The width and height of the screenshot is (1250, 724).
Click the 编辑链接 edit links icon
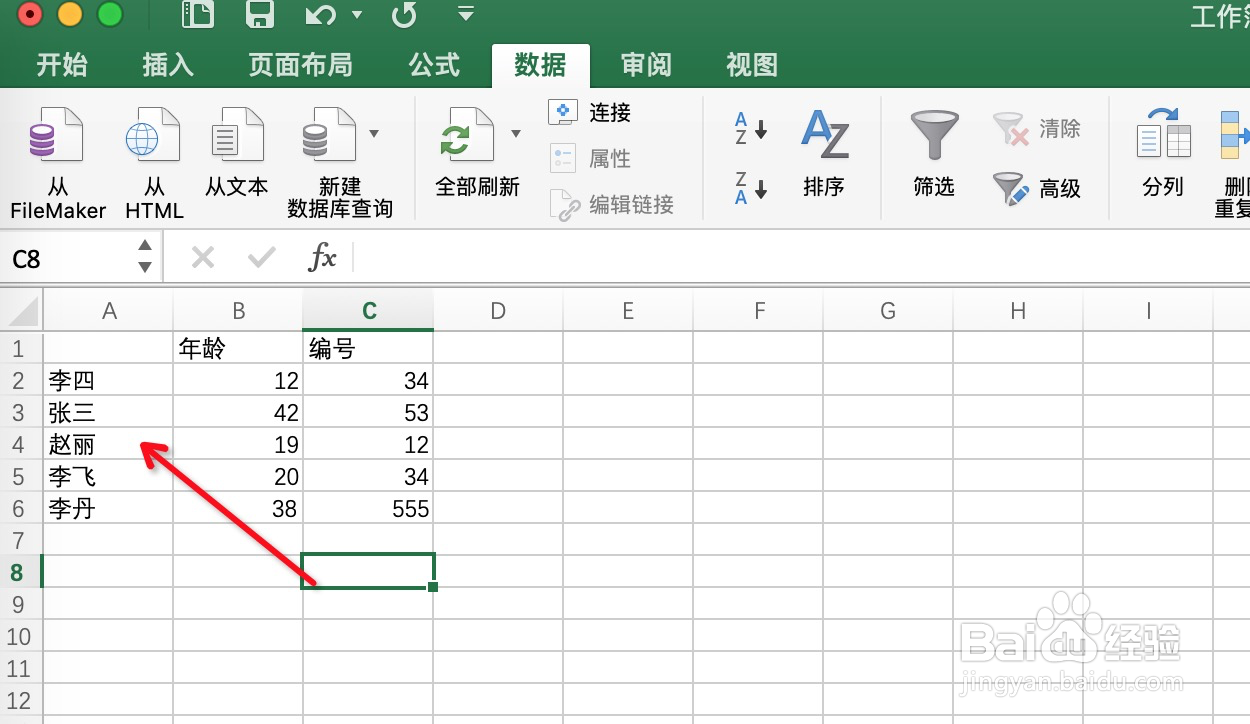pyautogui.click(x=601, y=204)
